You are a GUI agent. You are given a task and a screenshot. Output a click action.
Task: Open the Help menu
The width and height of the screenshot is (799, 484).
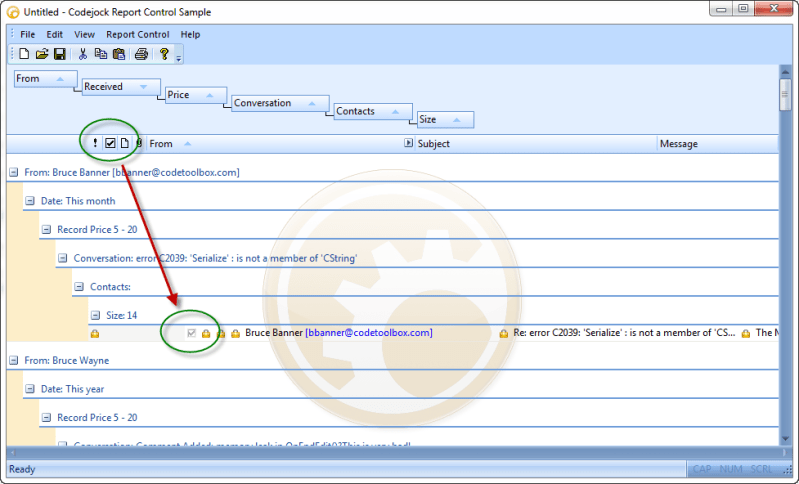[190, 35]
